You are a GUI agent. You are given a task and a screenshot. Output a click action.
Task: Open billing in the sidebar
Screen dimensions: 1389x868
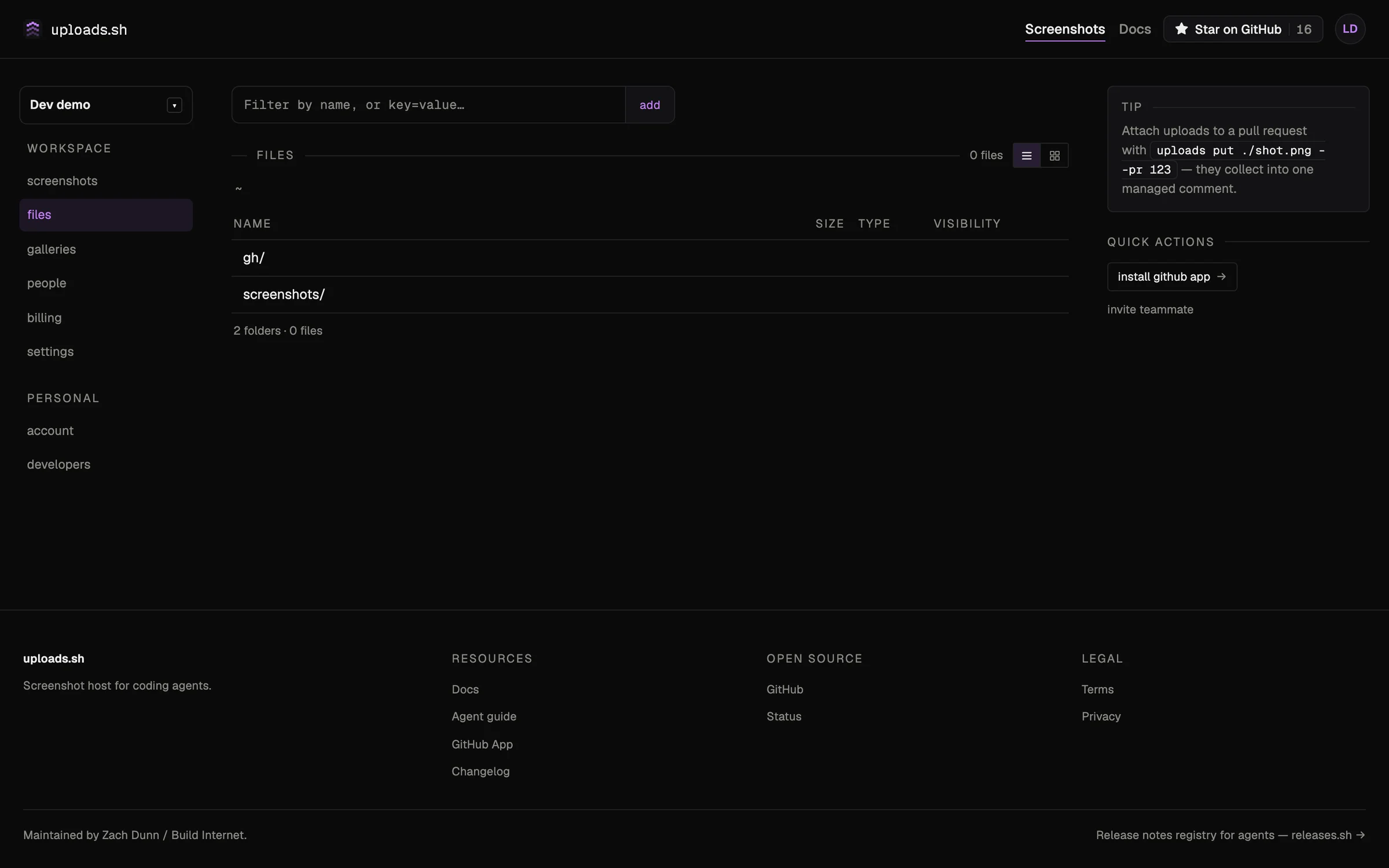106,318
